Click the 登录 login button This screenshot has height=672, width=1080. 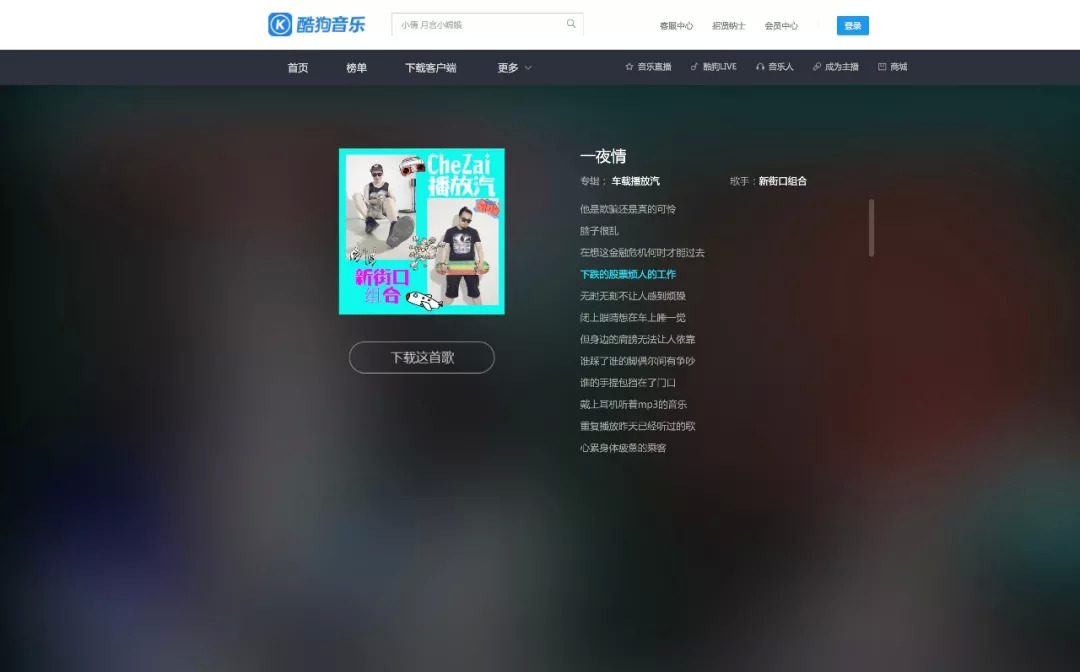pyautogui.click(x=853, y=25)
